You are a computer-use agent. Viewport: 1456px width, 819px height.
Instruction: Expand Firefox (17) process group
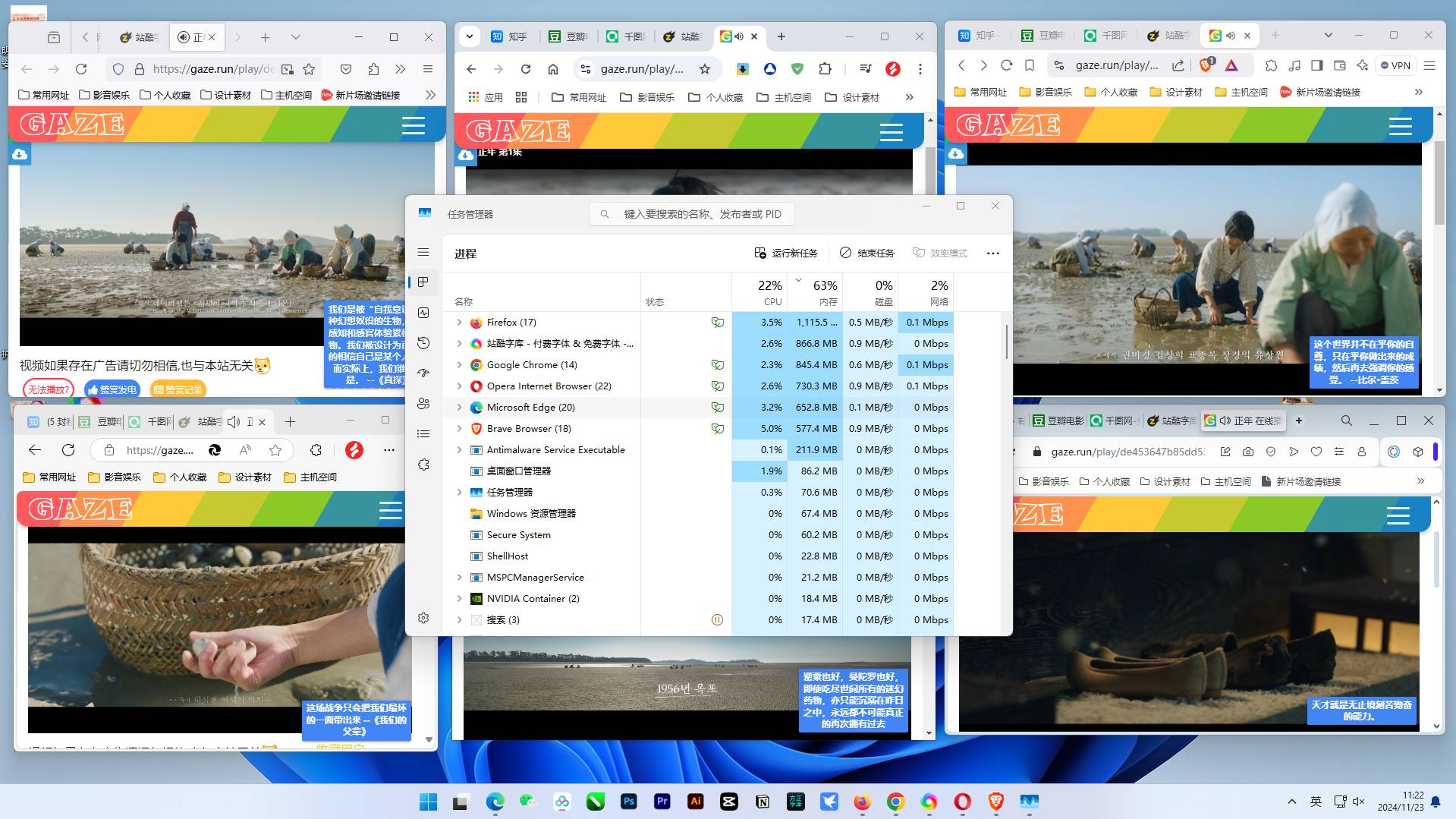(x=459, y=323)
